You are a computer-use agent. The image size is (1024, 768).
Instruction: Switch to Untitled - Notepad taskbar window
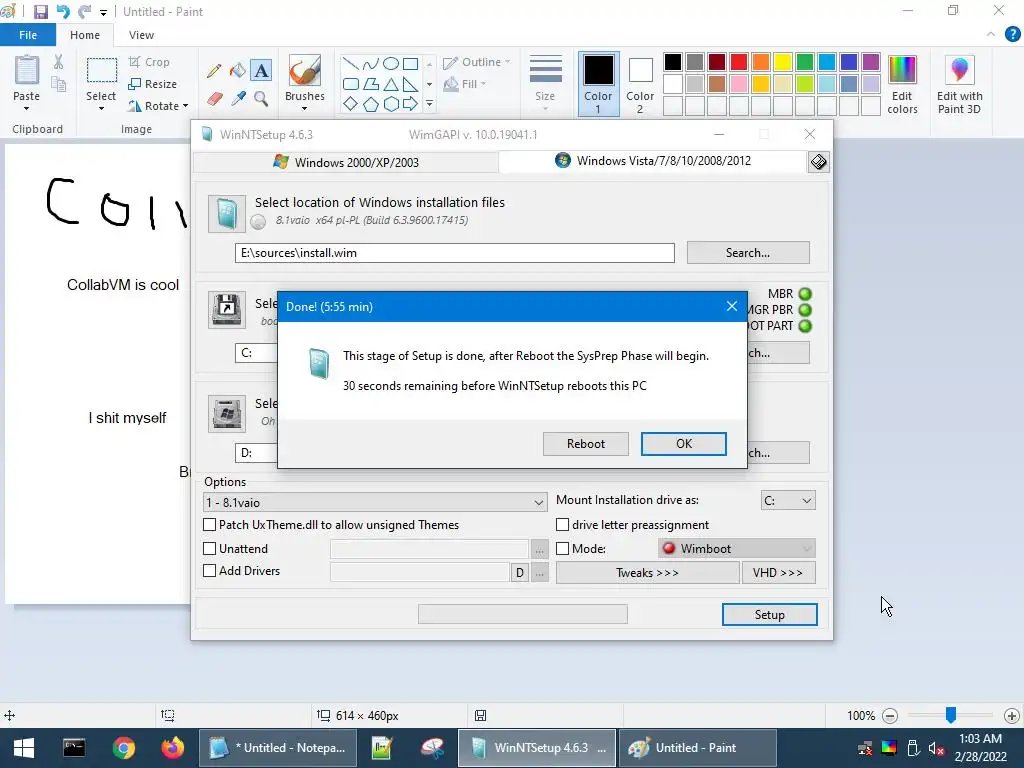coord(278,748)
